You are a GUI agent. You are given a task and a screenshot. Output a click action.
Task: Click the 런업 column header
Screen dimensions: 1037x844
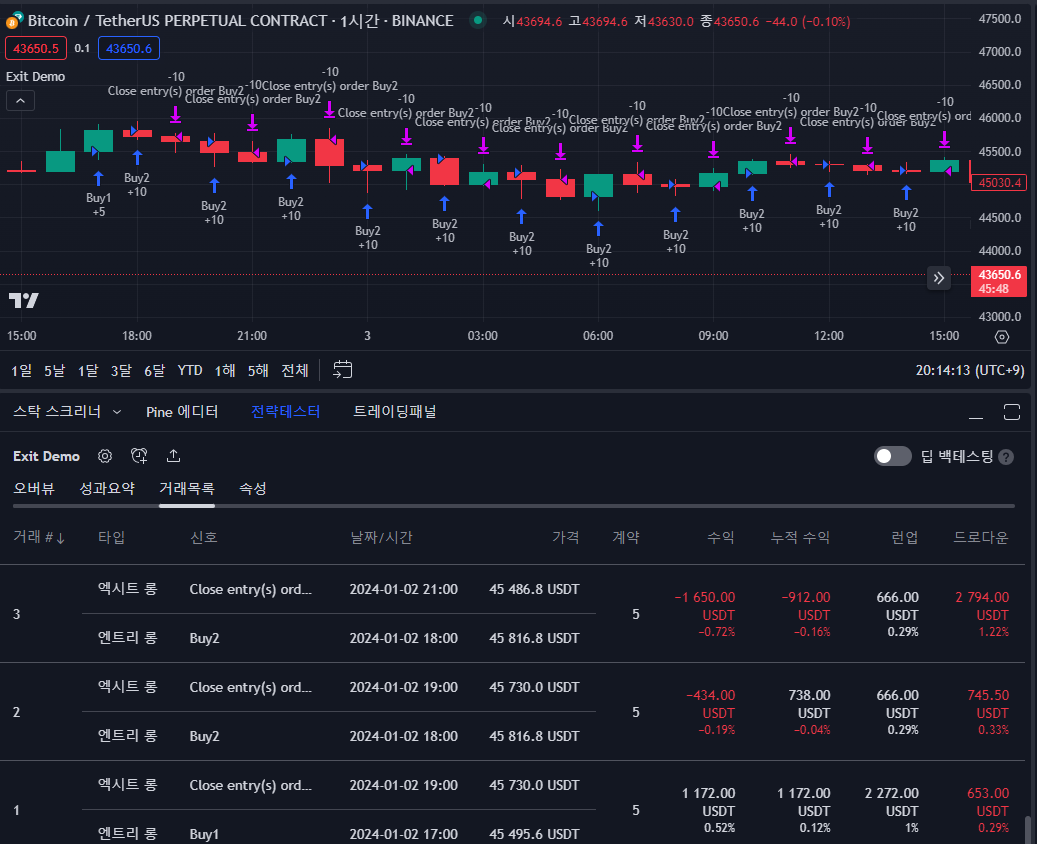(x=905, y=537)
